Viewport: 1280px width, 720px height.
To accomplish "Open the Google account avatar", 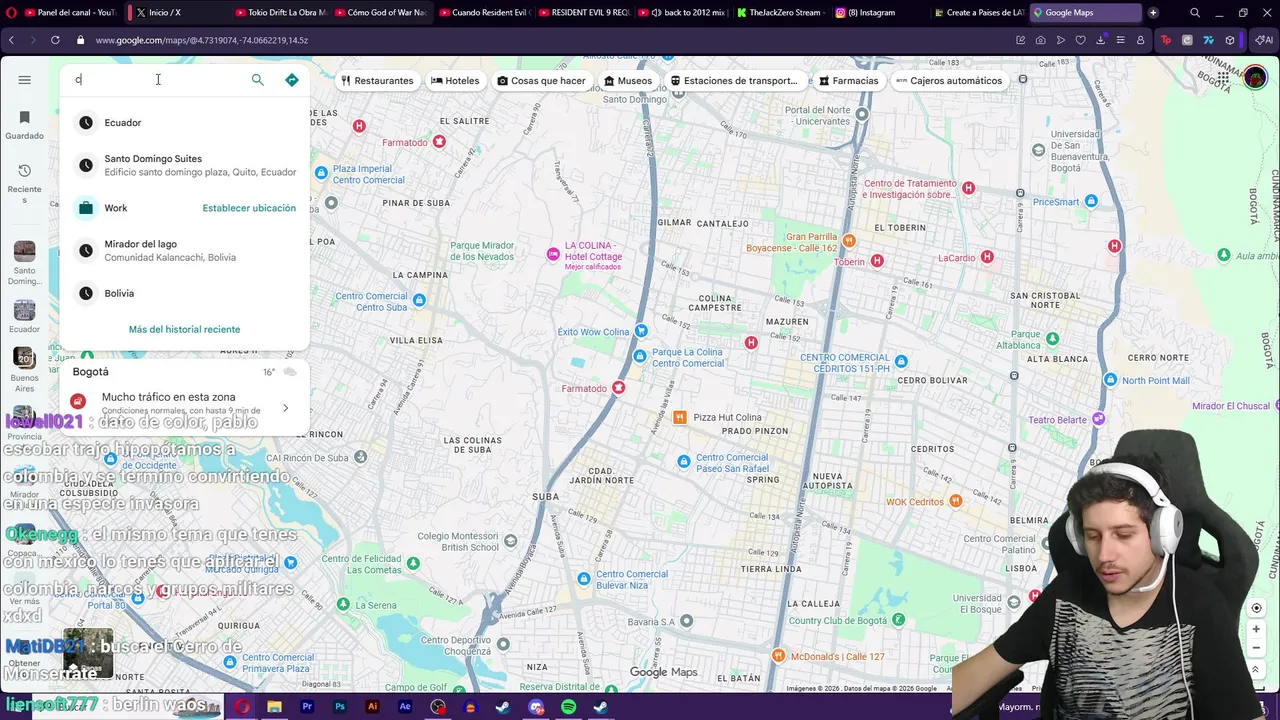I will 1255,79.
